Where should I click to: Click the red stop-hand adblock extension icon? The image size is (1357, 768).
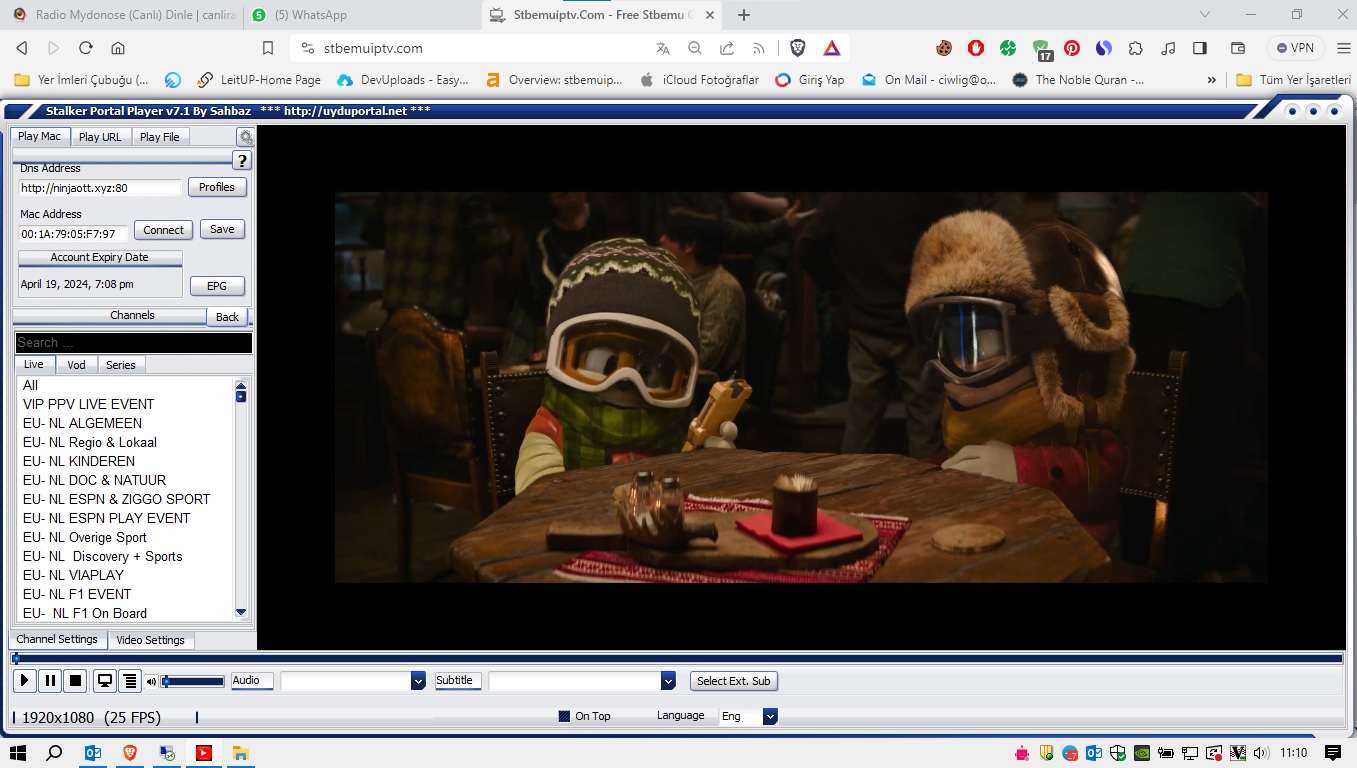976,48
